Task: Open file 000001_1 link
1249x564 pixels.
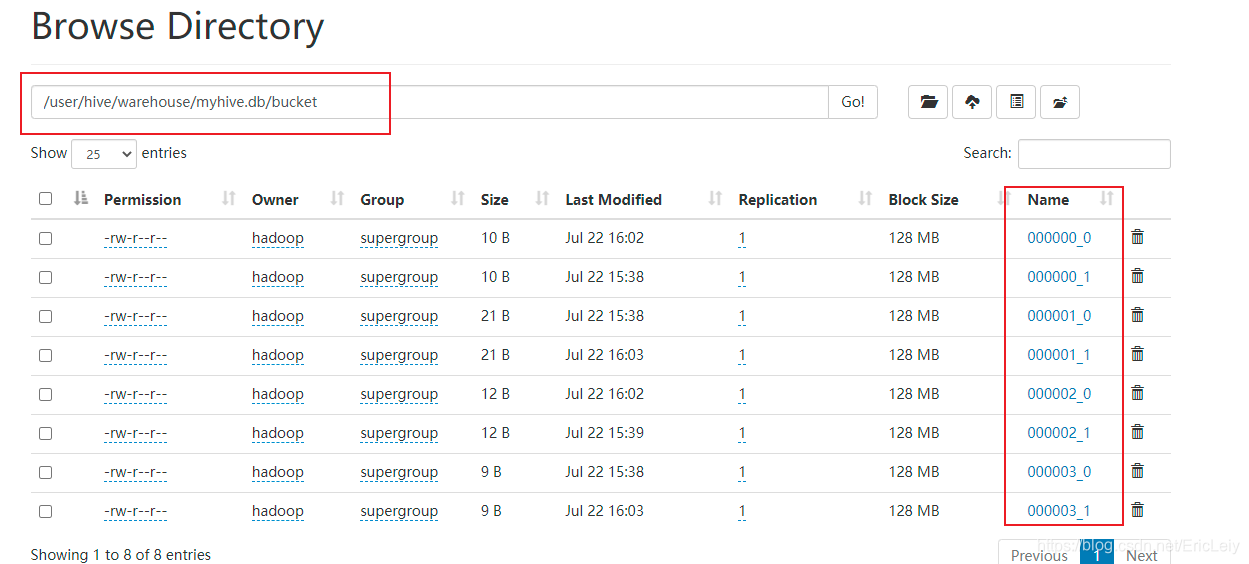Action: 1059,355
